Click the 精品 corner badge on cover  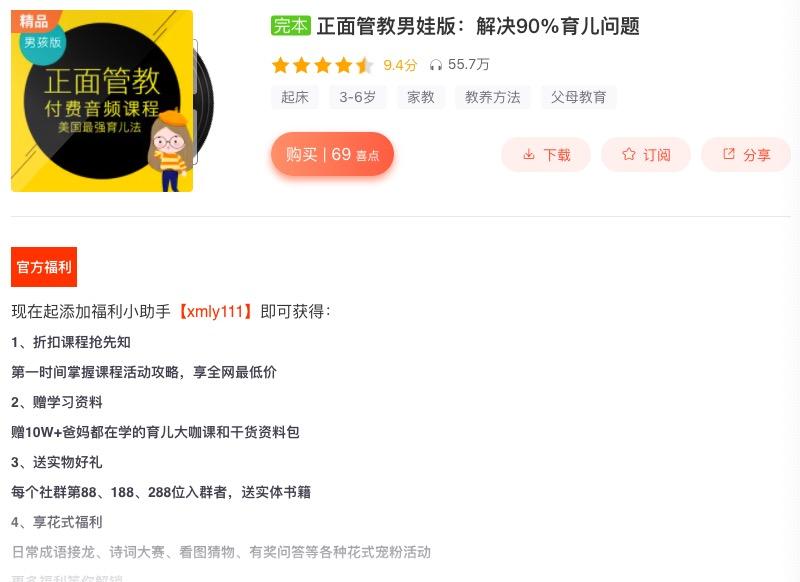34,21
